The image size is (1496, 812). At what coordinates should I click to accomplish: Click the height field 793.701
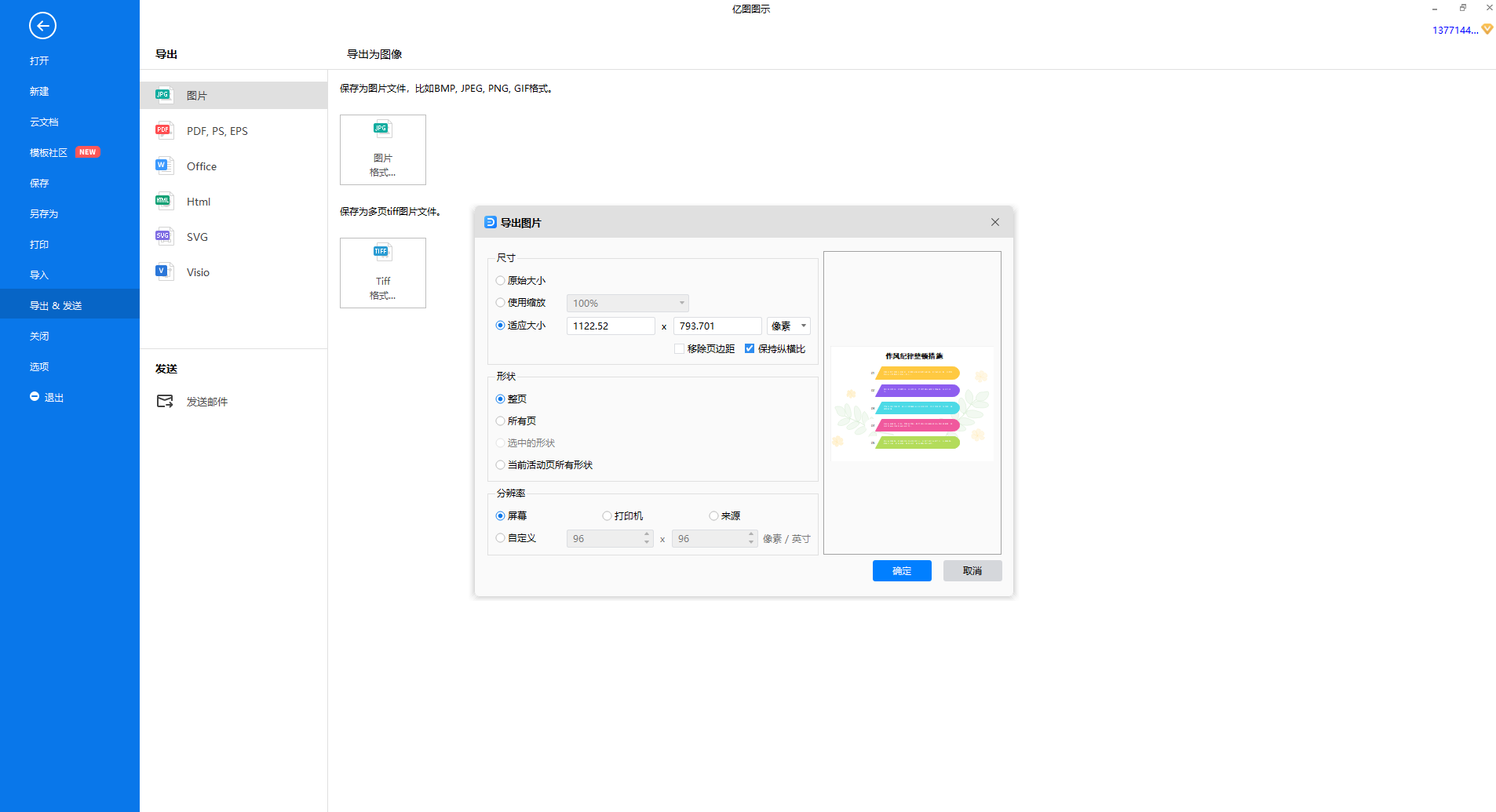717,326
